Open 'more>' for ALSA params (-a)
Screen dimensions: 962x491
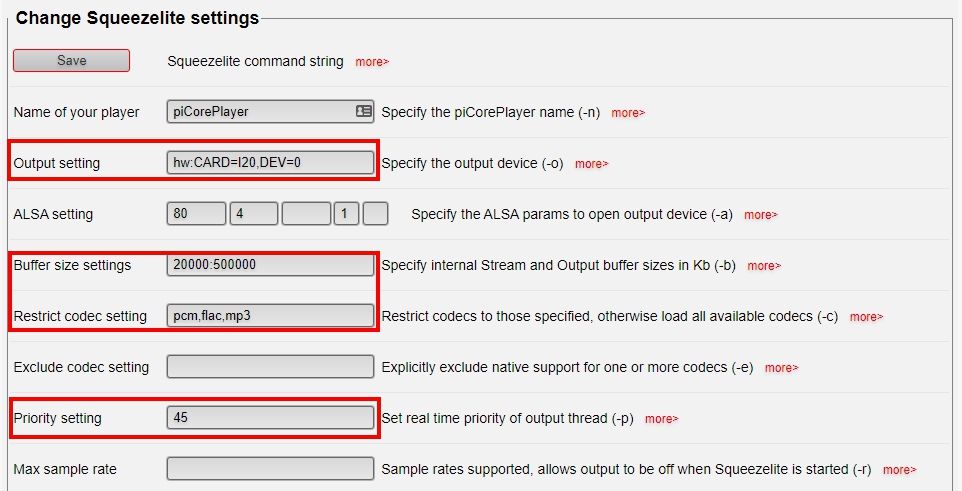click(760, 215)
